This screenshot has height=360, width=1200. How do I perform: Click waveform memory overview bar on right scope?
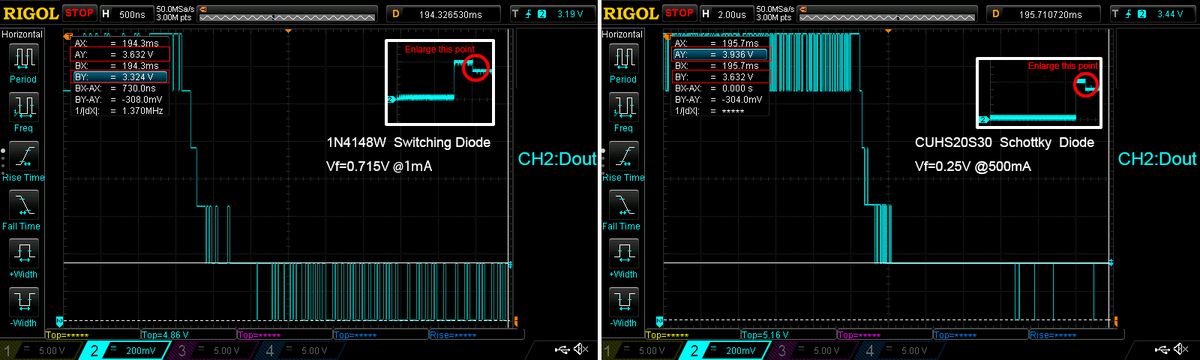888,13
